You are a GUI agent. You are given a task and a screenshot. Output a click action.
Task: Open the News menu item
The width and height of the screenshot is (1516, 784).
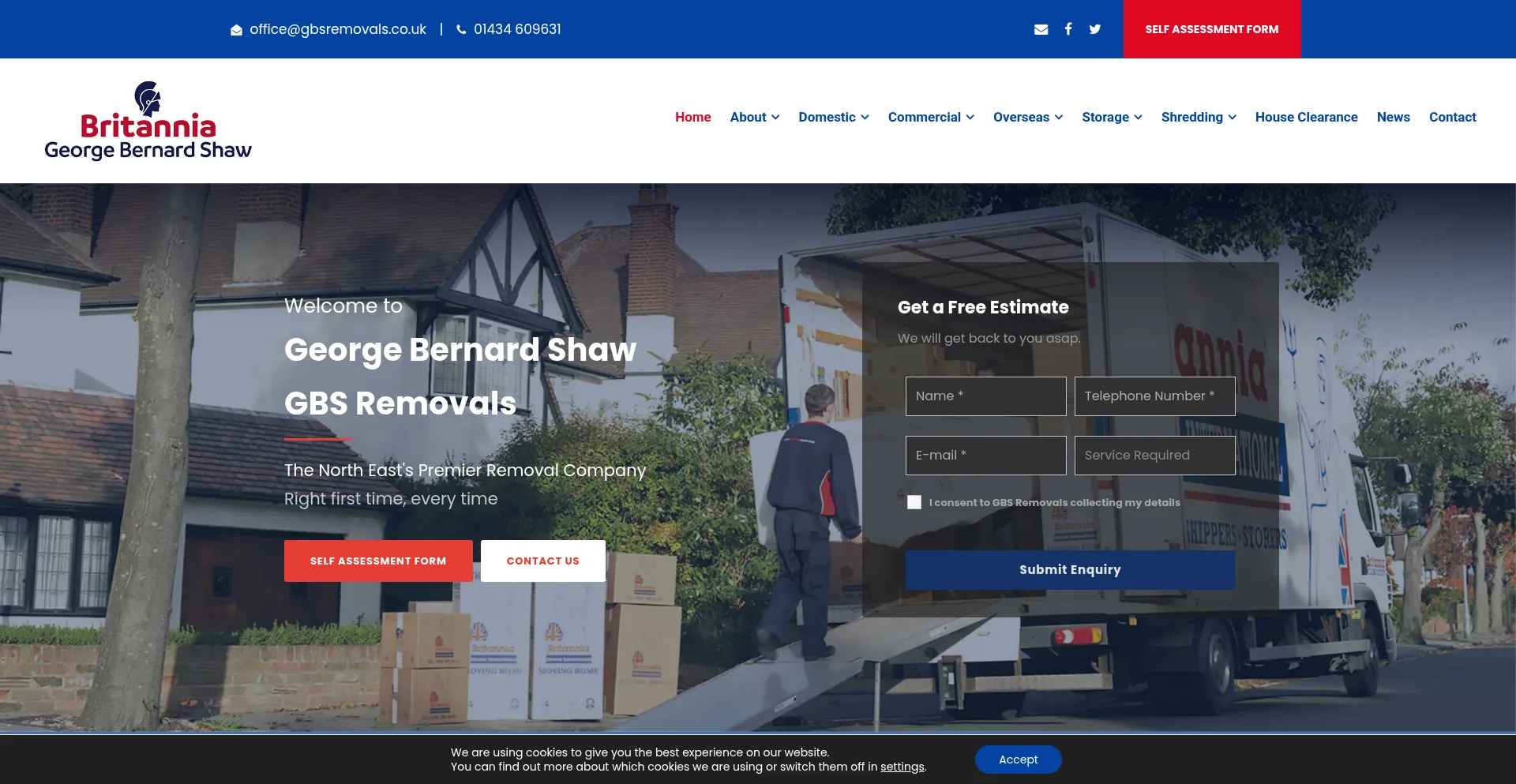1393,117
